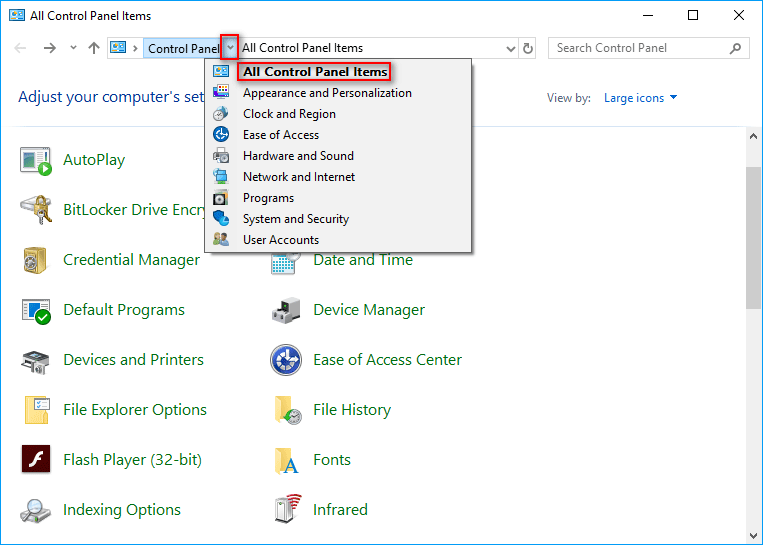The width and height of the screenshot is (763, 545).
Task: Click the title bar Control Panel icon
Action: click(x=17, y=16)
